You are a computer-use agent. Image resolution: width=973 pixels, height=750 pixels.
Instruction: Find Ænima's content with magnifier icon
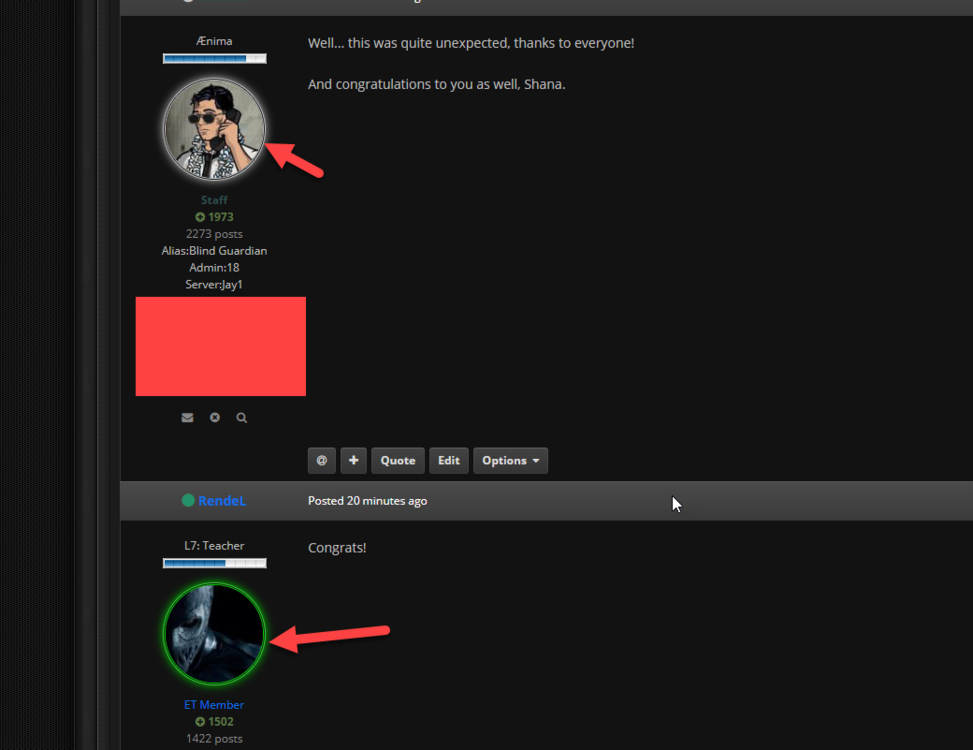click(241, 417)
